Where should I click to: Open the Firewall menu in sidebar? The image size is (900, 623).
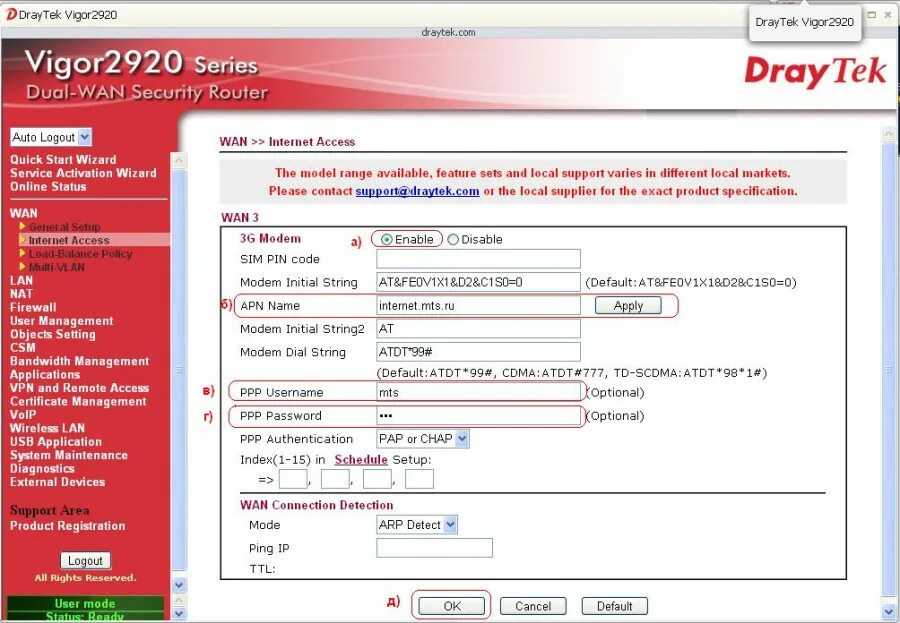[33, 307]
